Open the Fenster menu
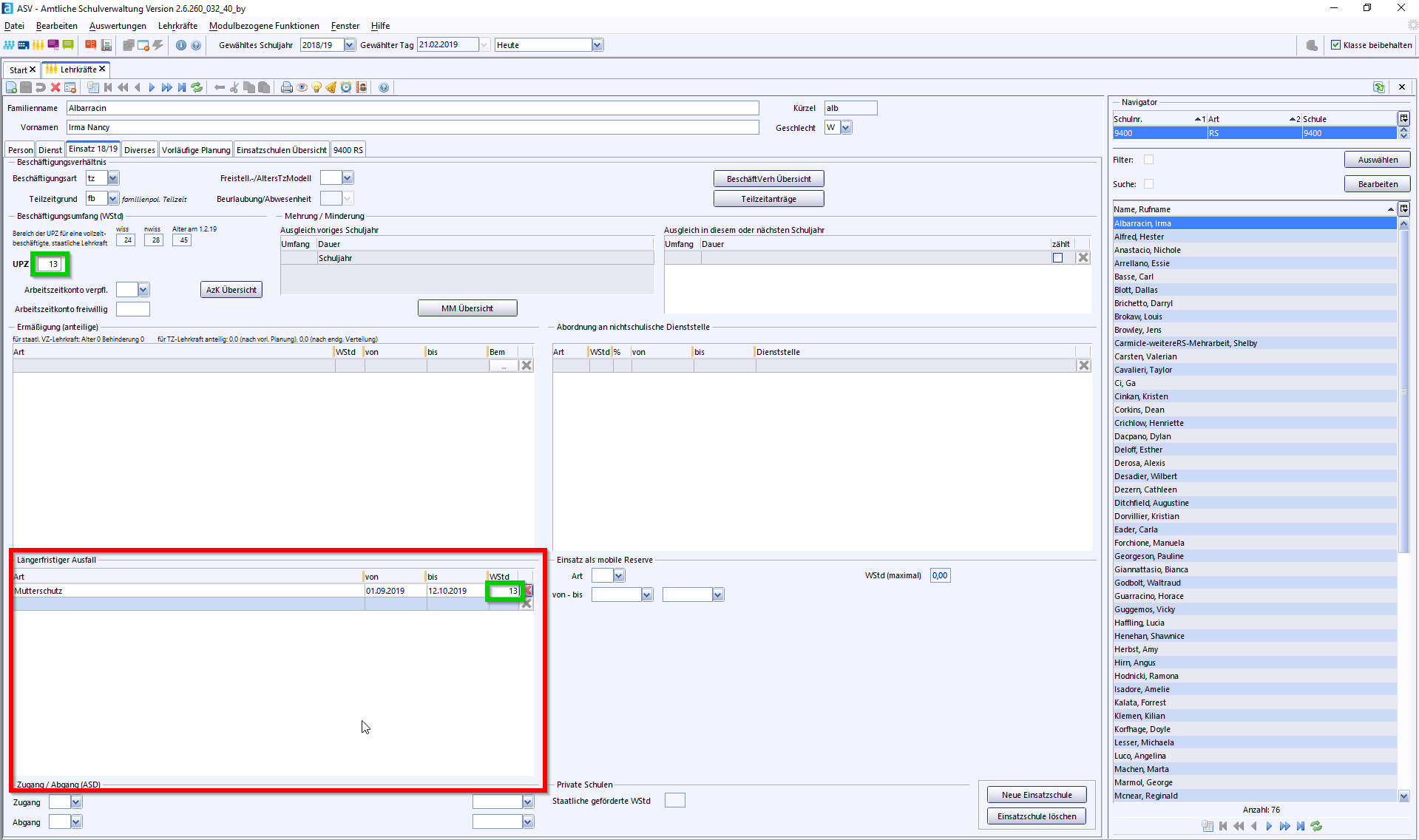This screenshot has height=840, width=1419. click(x=345, y=26)
